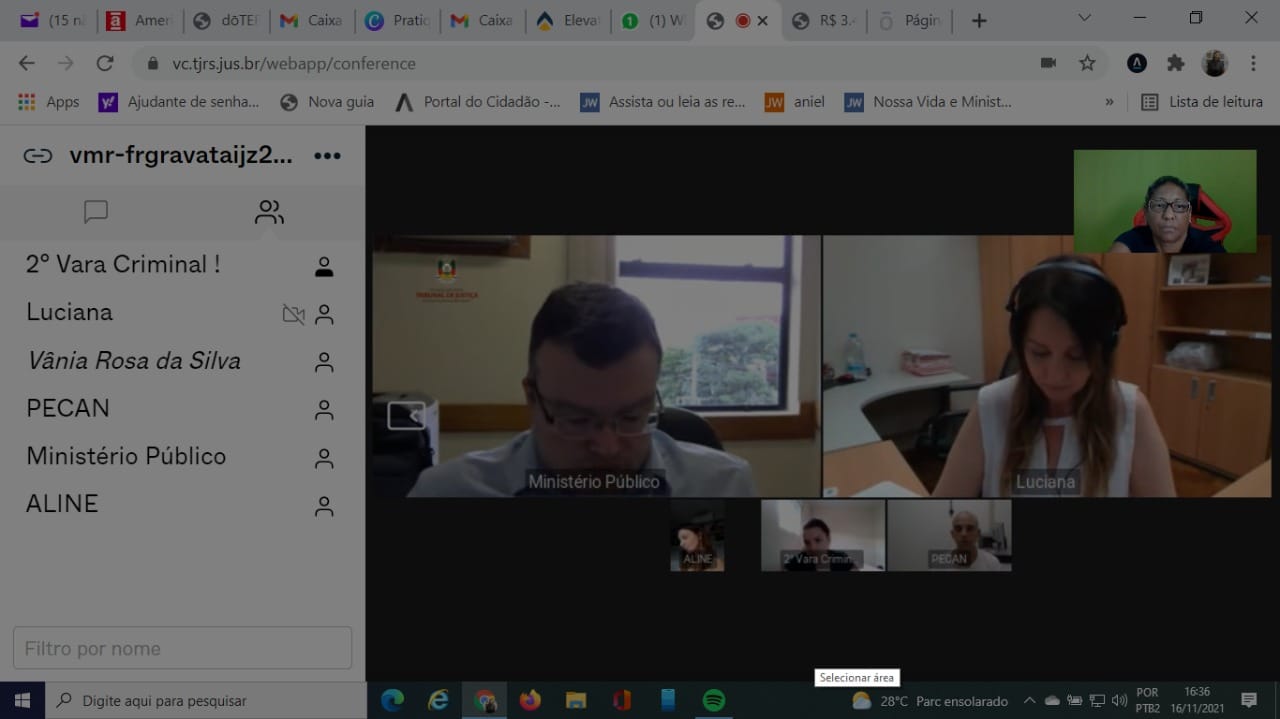Select the person icon beside PECAN
This screenshot has height=719, width=1280.
[x=324, y=410]
